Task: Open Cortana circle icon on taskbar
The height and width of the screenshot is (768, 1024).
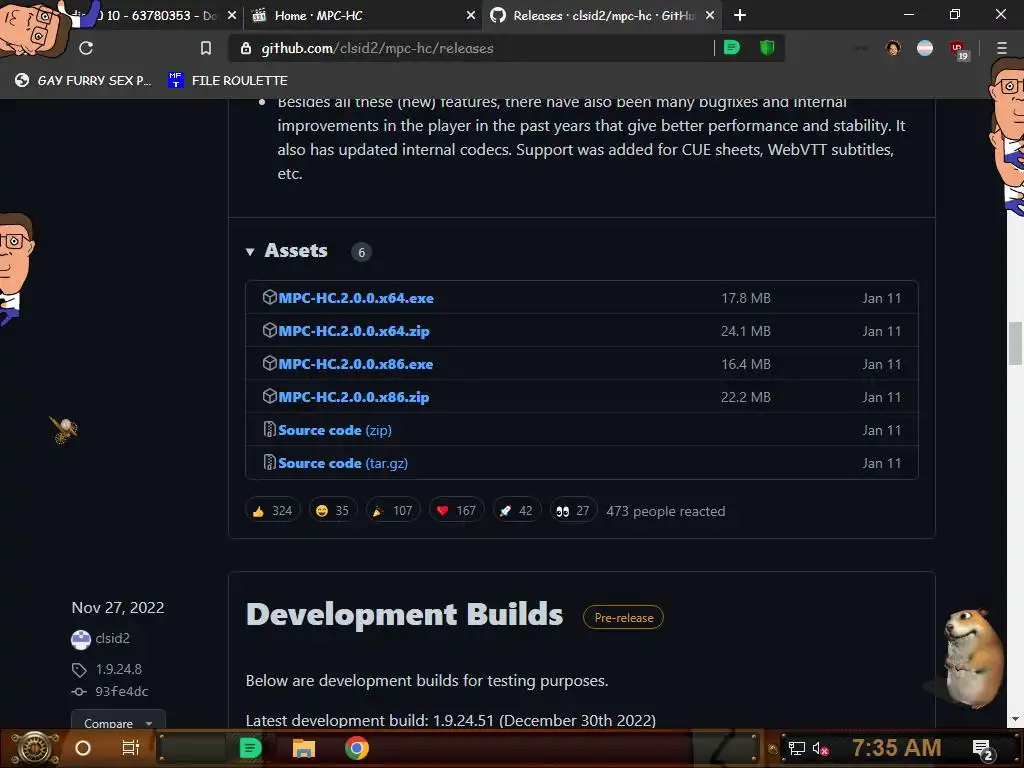Action: tap(83, 748)
